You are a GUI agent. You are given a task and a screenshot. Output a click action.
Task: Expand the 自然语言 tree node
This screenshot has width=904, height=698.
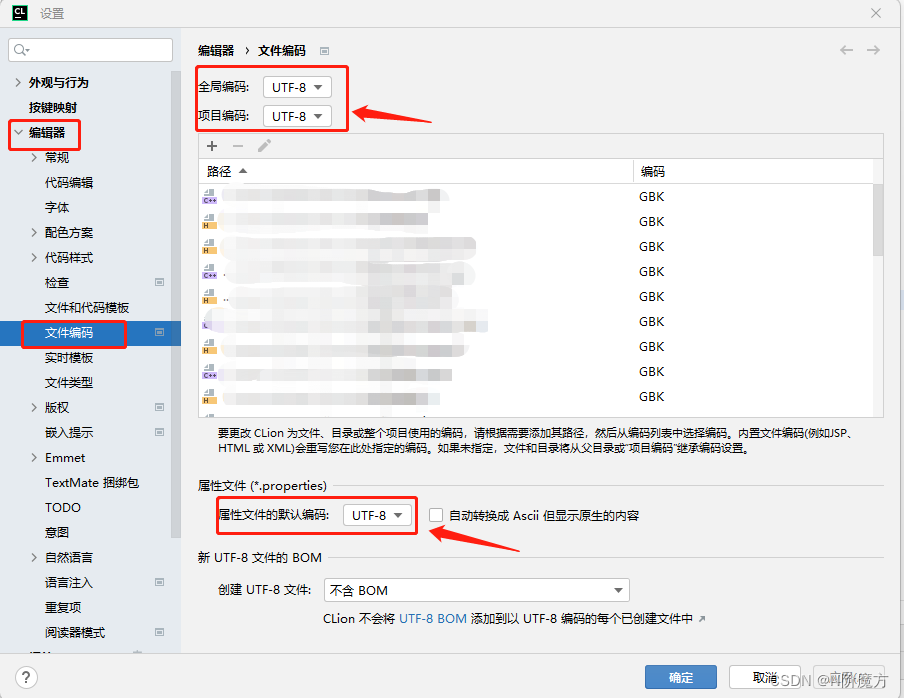click(x=34, y=557)
